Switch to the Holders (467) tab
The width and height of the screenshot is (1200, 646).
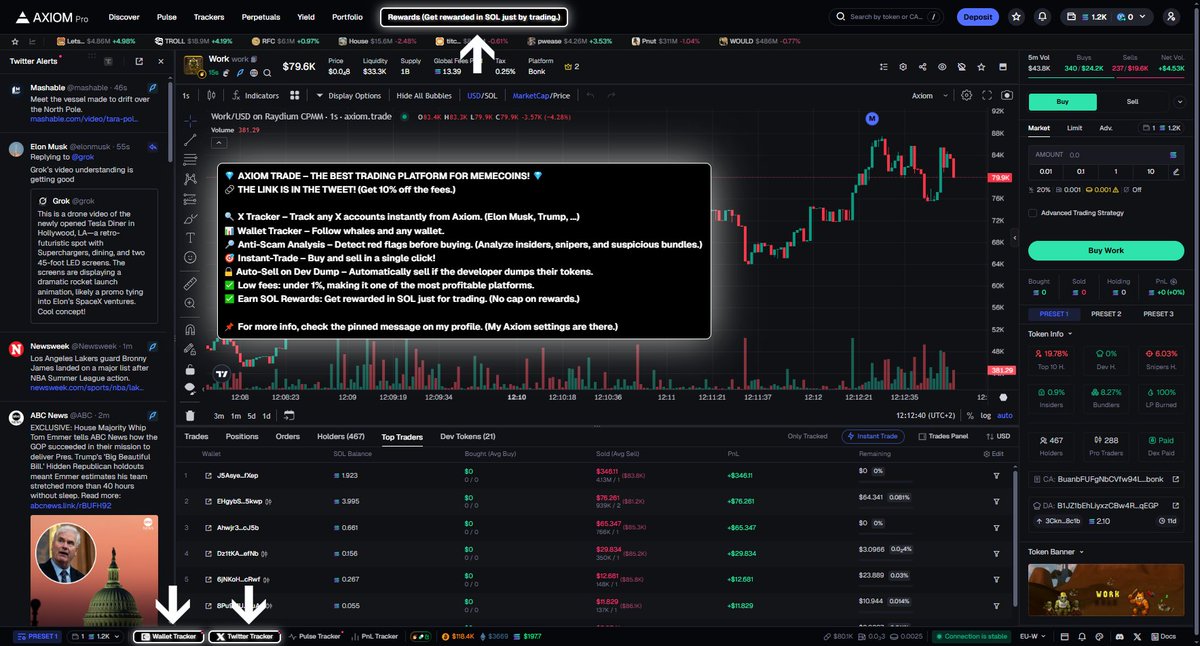[x=341, y=436]
